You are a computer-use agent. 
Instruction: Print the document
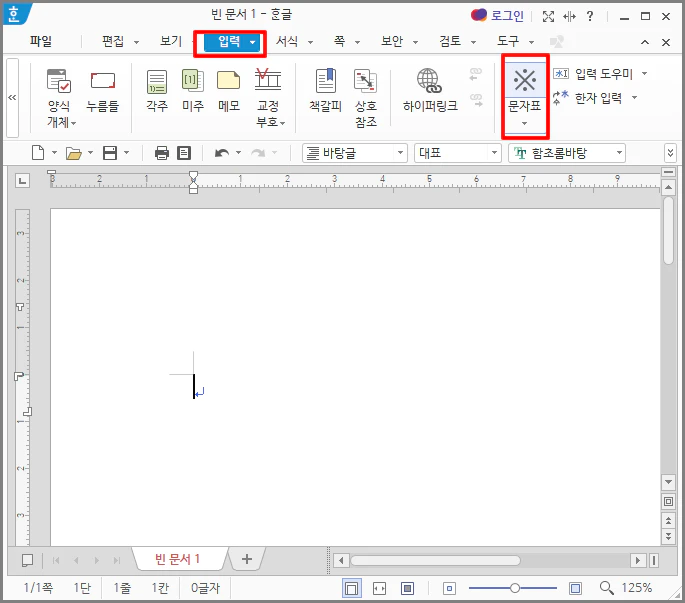(162, 153)
